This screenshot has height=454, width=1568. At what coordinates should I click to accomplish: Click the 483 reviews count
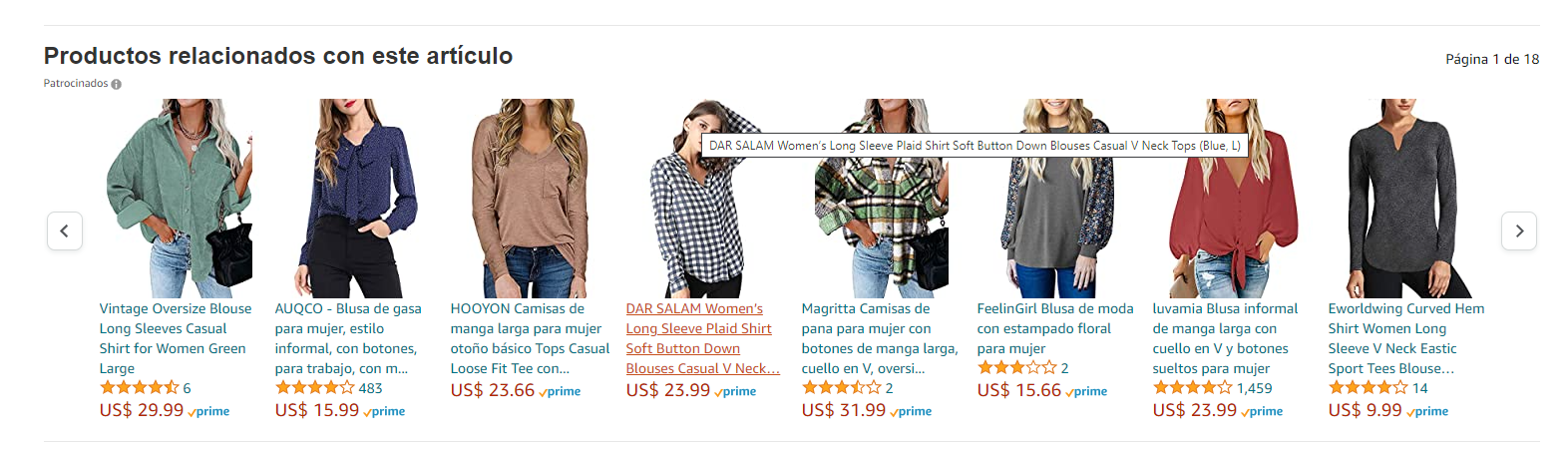pyautogui.click(x=370, y=388)
